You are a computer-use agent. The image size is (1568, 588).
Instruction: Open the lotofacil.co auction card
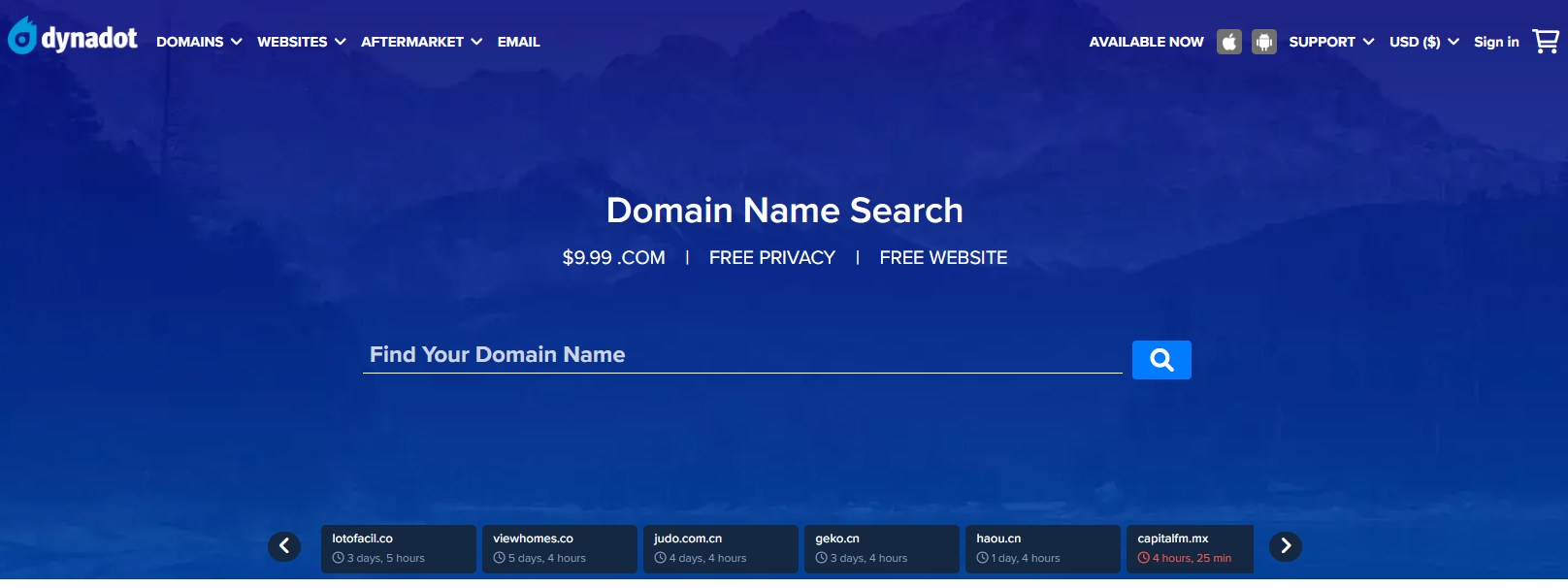399,549
